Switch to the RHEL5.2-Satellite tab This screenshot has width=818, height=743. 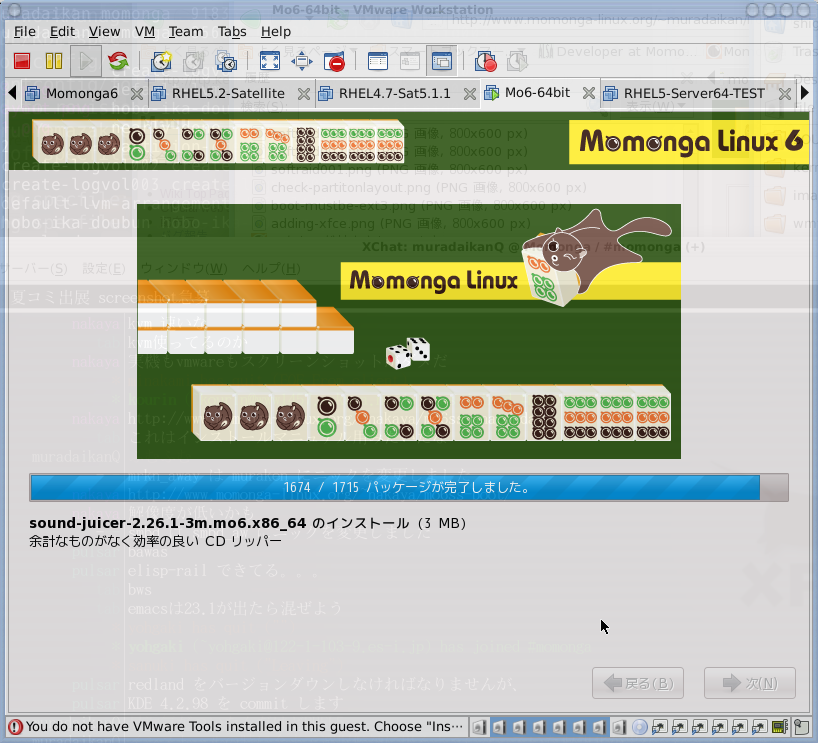(228, 93)
